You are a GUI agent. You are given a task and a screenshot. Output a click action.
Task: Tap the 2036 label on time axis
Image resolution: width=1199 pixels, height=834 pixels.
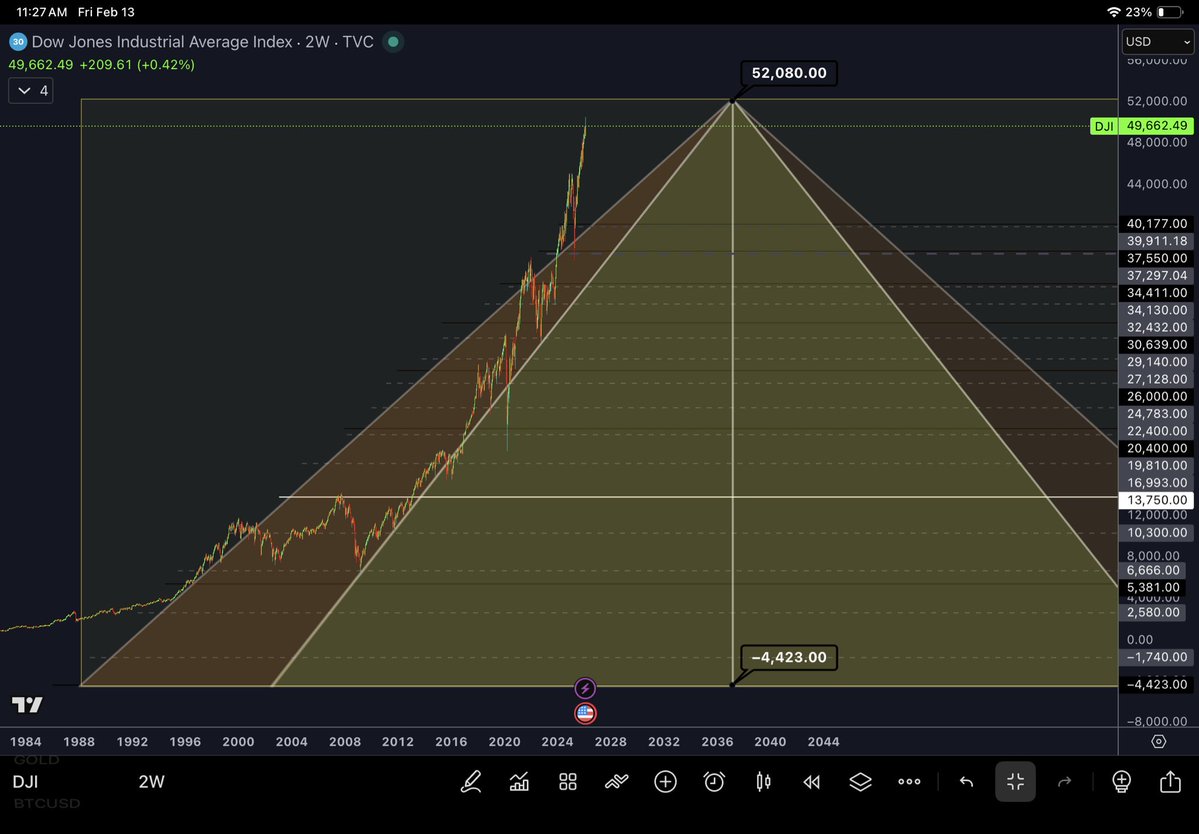tap(716, 742)
